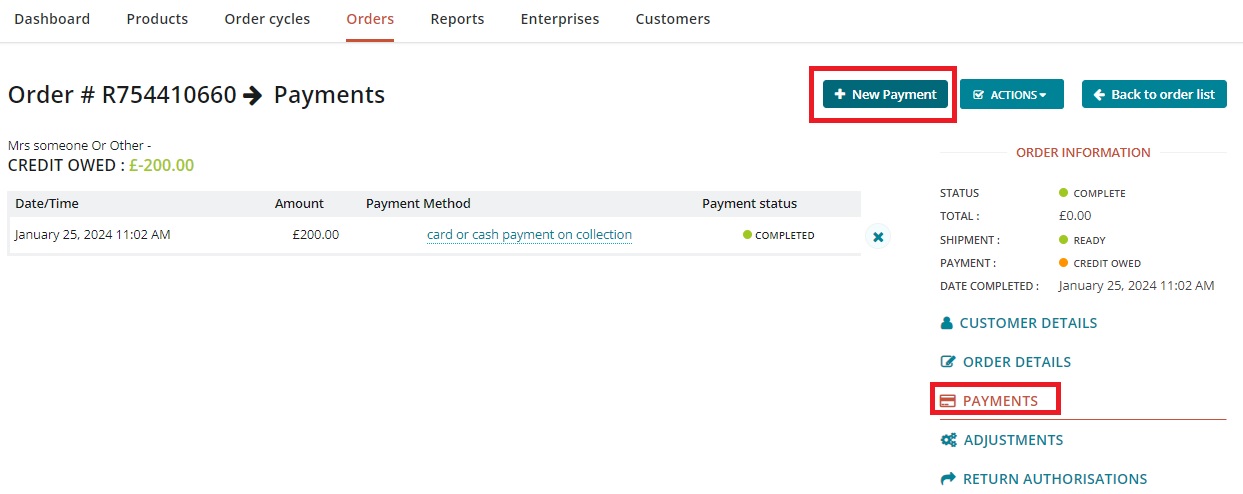Expand the Actions dropdown
Viewport: 1243px width, 494px height.
tap(1011, 95)
